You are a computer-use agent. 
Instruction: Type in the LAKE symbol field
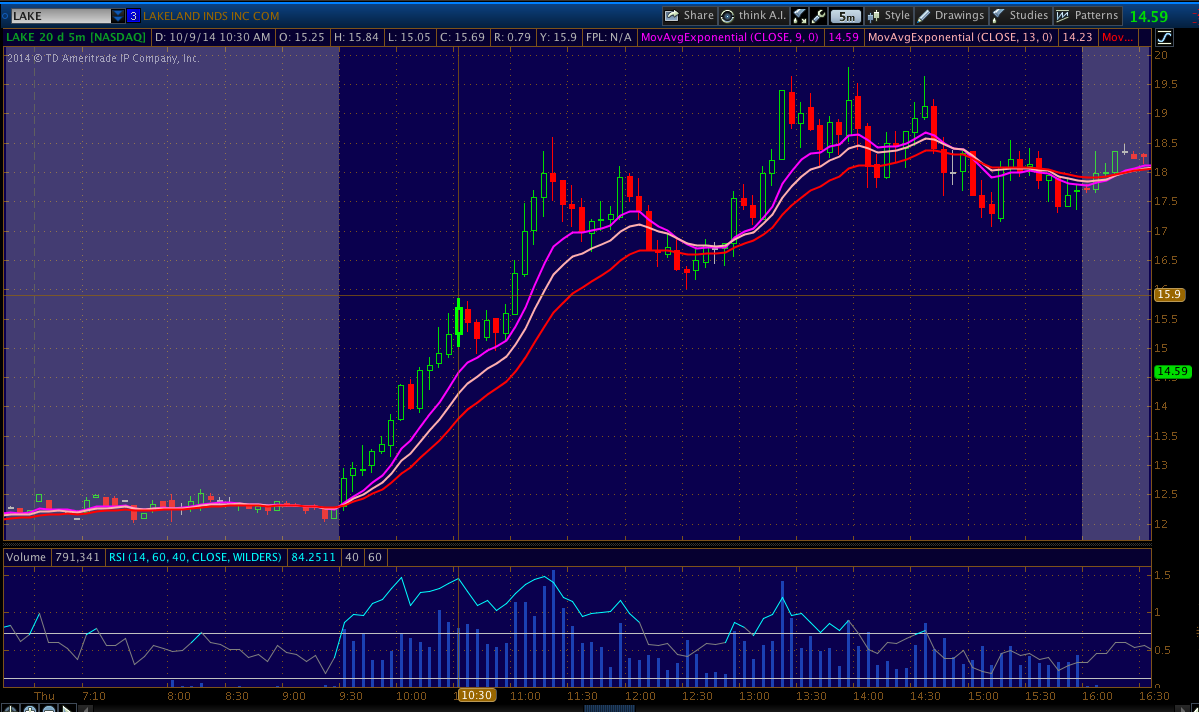coord(58,16)
